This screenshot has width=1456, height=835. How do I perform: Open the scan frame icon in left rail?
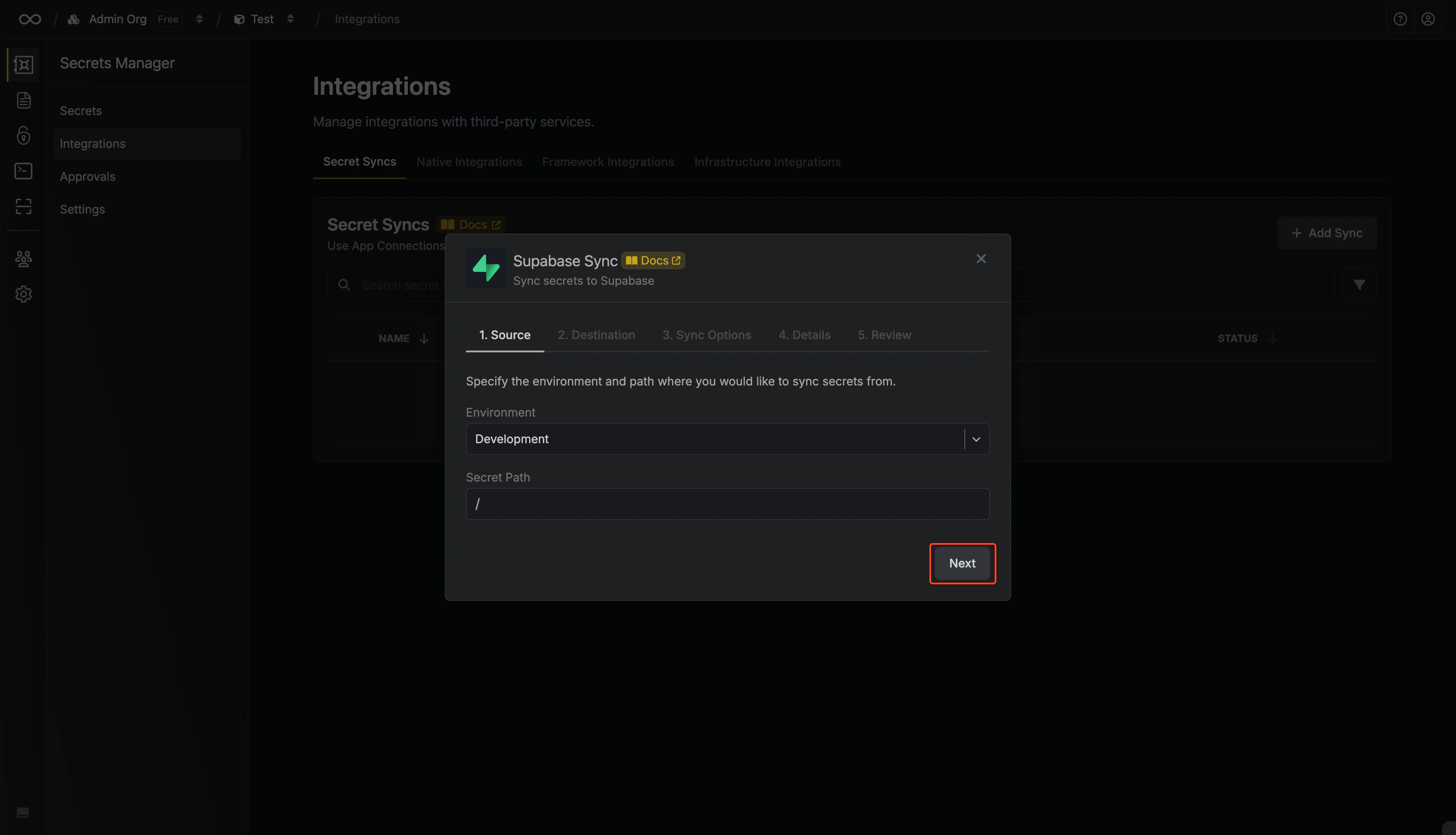point(24,206)
